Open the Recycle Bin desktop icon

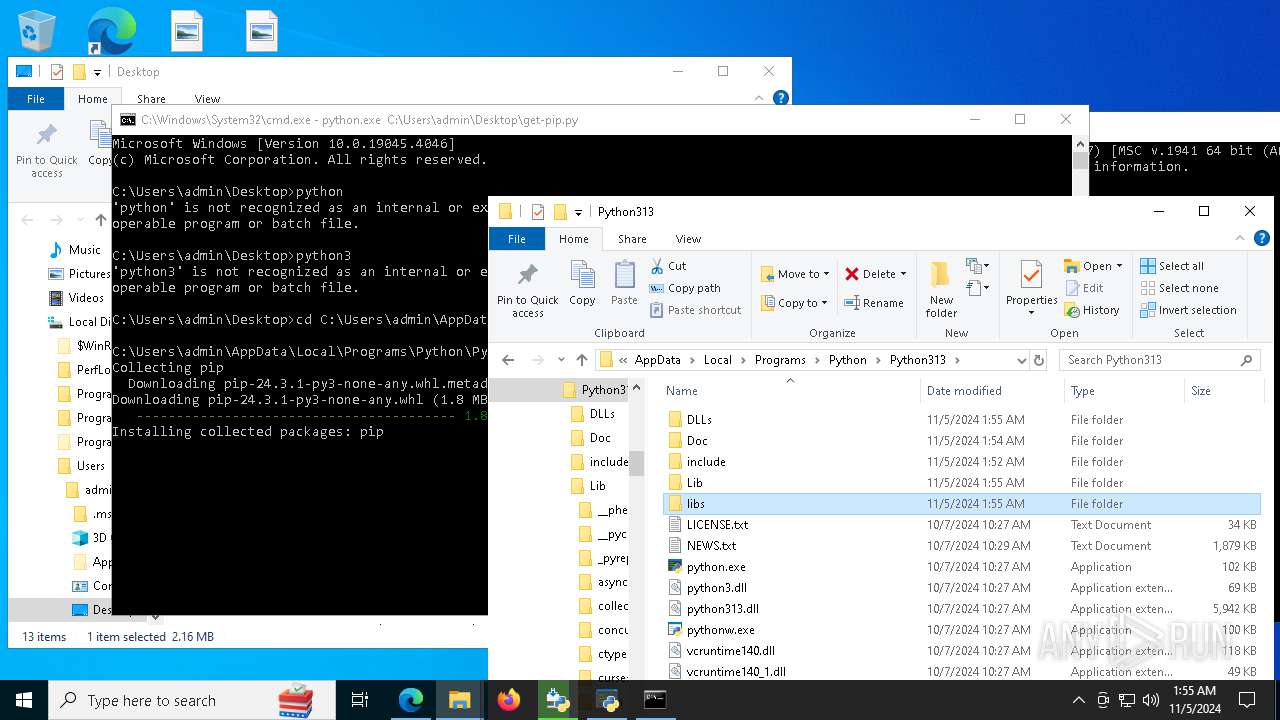36,31
